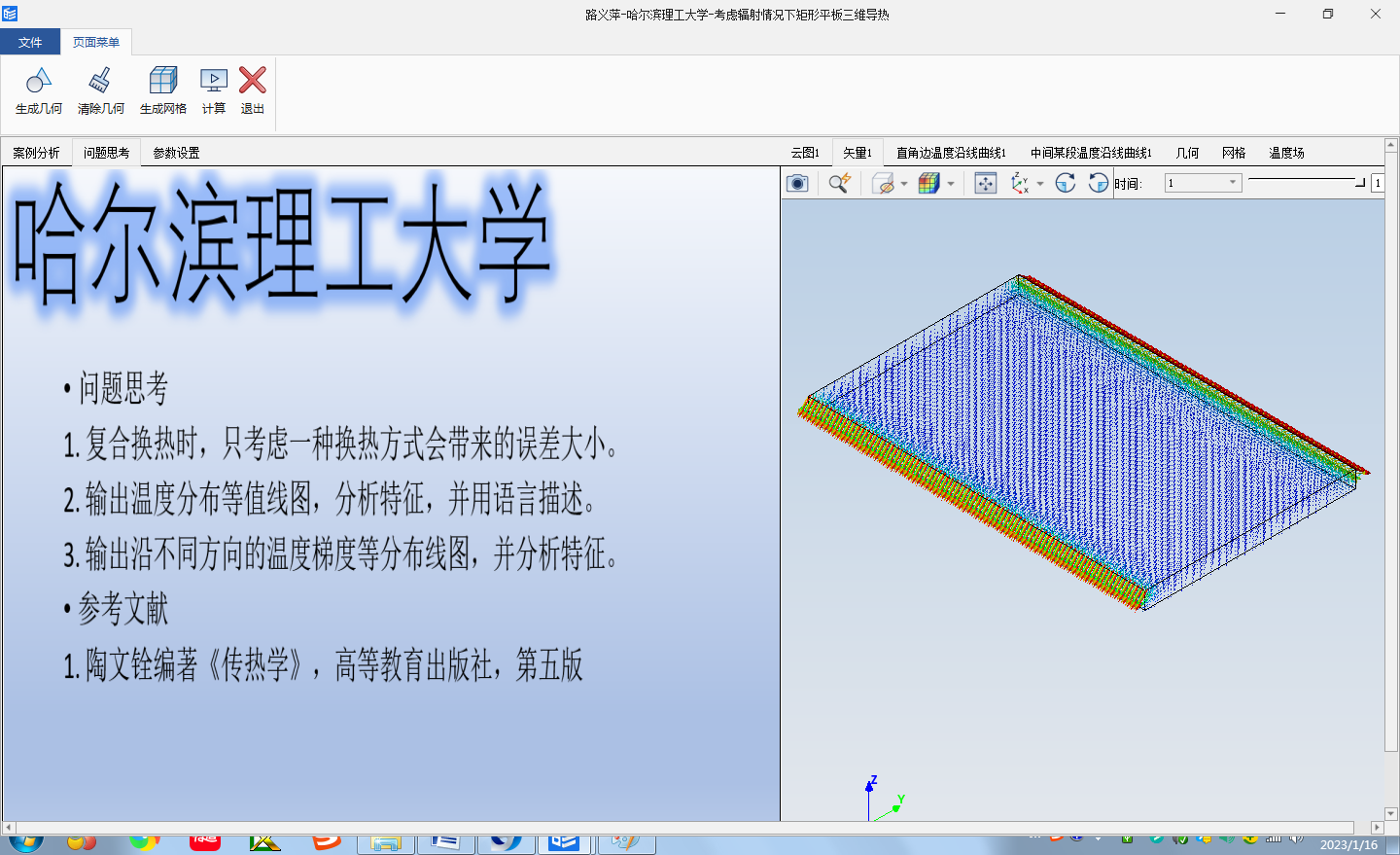This screenshot has width=1400, height=855.
Task: Click the reference line 陶文铨编著《传热学》
Action: tap(323, 665)
